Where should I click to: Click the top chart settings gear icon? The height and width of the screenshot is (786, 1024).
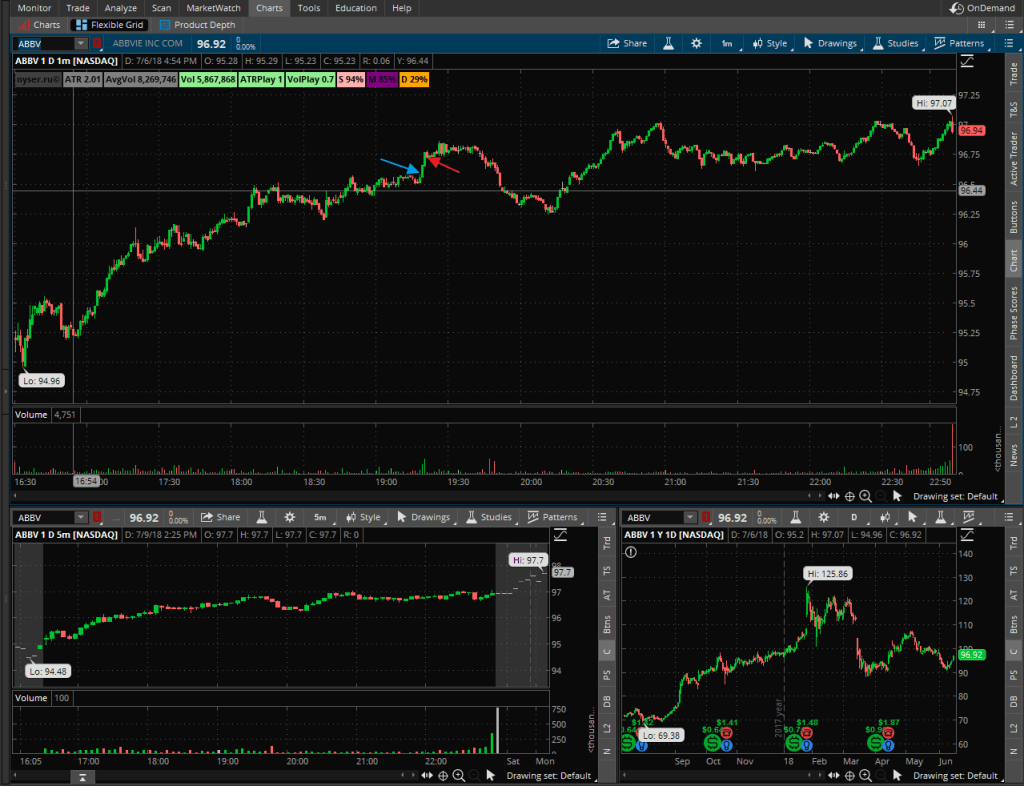(697, 44)
